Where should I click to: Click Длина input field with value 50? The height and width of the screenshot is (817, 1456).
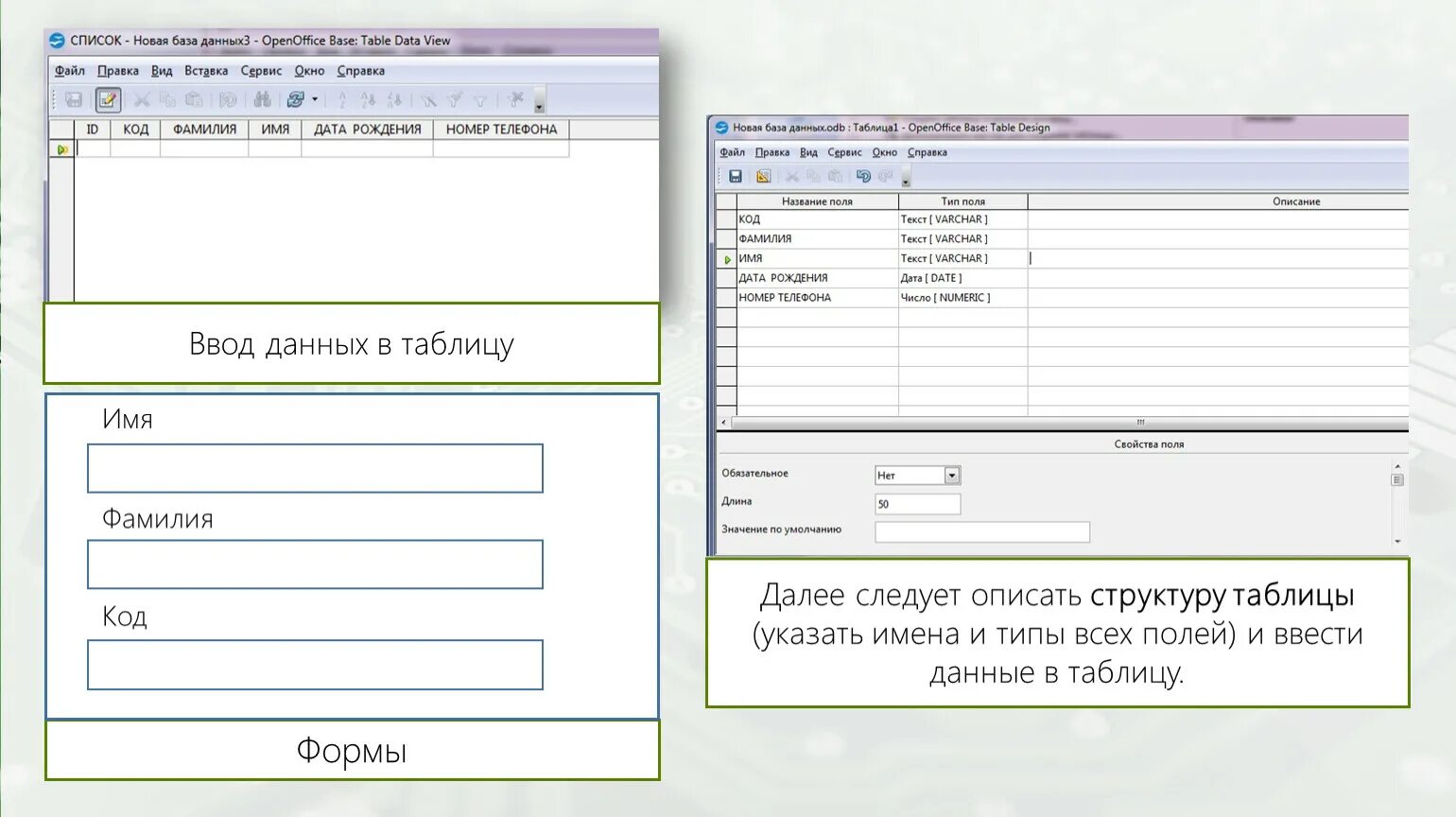pyautogui.click(x=918, y=504)
